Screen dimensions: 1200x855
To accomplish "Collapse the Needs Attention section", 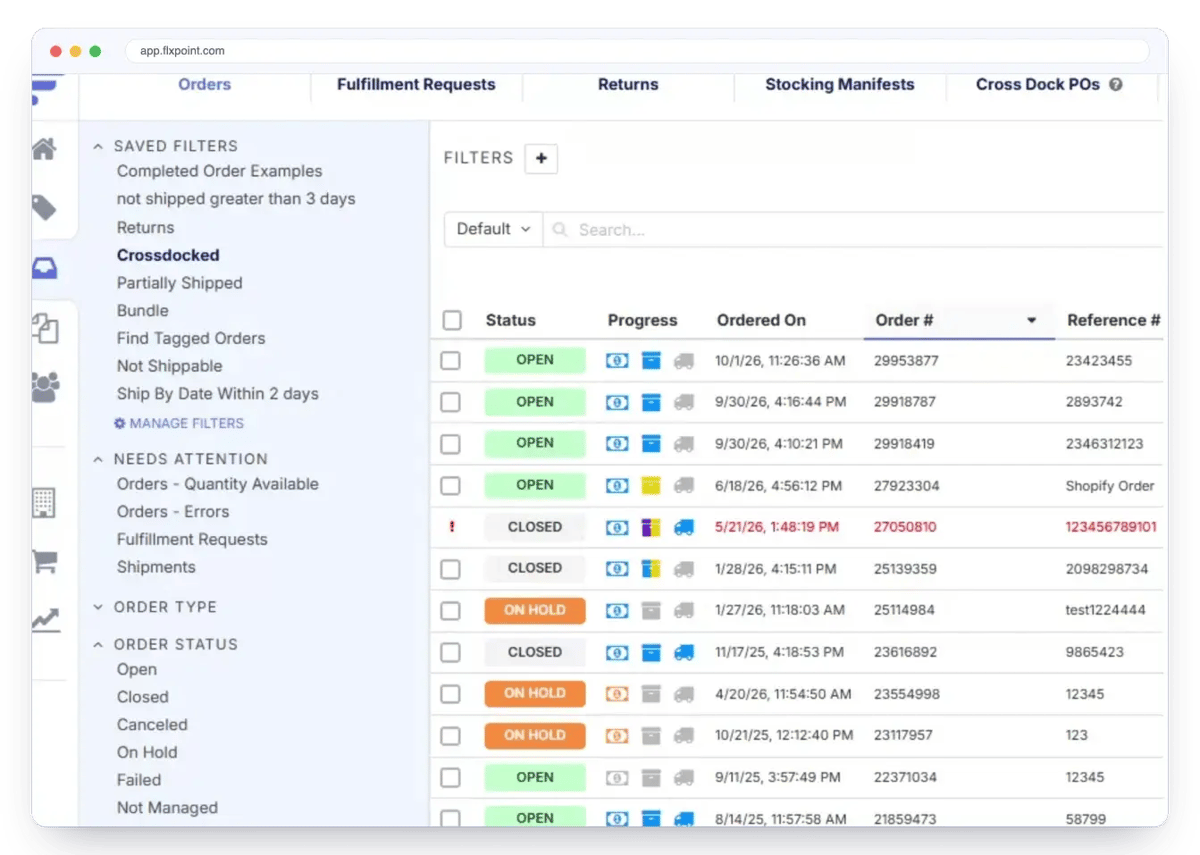I will pyautogui.click(x=98, y=459).
